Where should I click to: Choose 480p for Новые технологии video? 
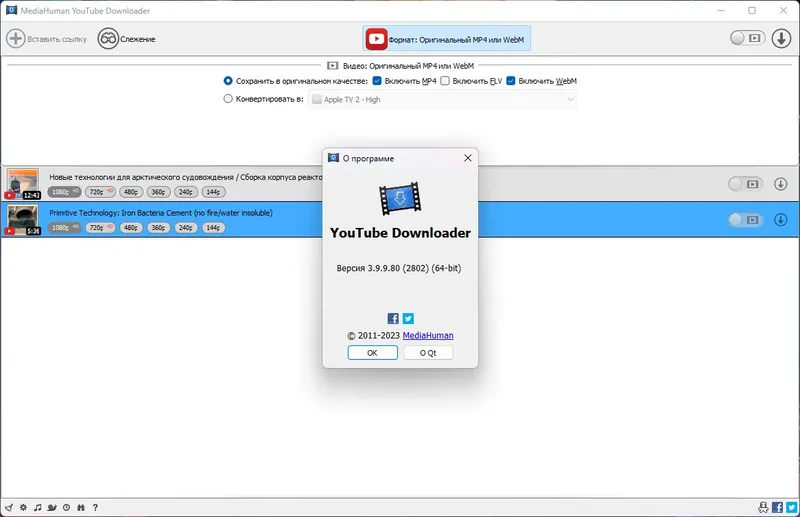131,192
